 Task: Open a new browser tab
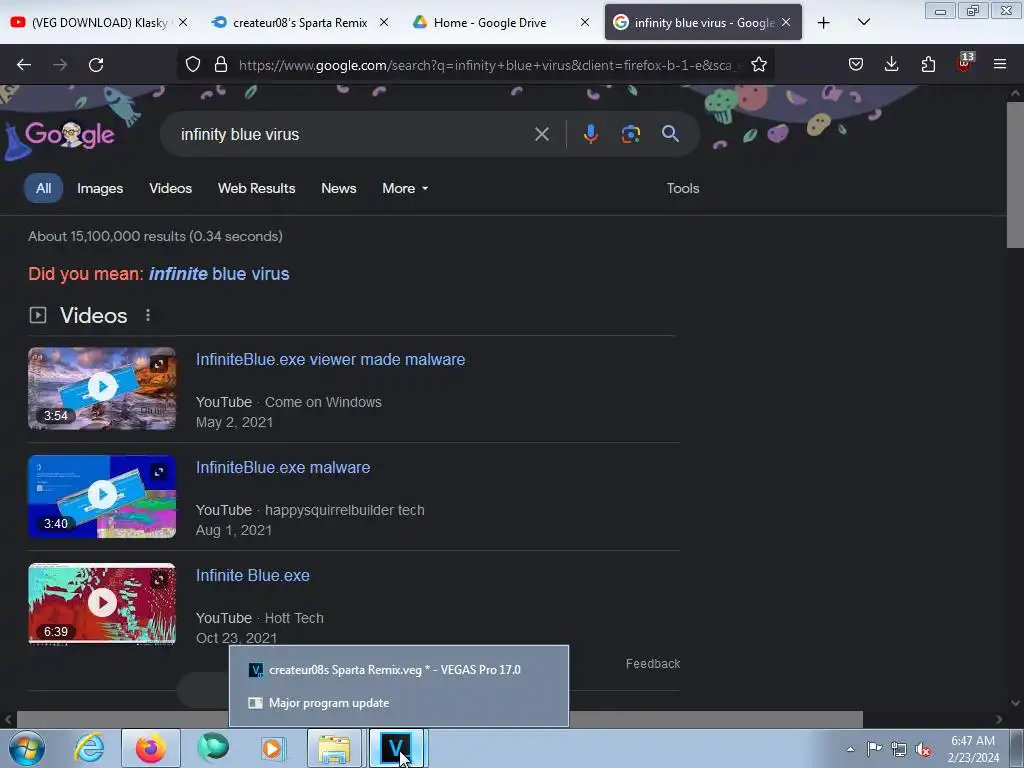(824, 23)
